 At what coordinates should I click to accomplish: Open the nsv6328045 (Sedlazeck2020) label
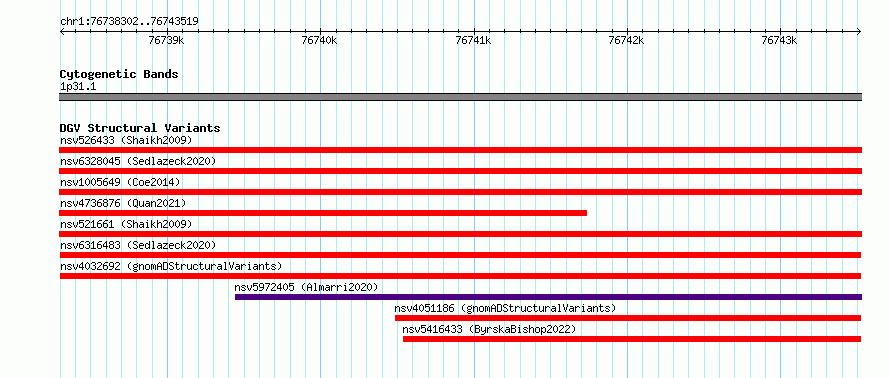pyautogui.click(x=138, y=161)
